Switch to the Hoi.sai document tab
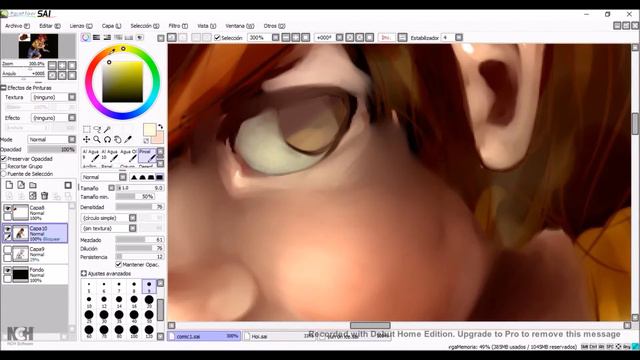 pyautogui.click(x=279, y=336)
